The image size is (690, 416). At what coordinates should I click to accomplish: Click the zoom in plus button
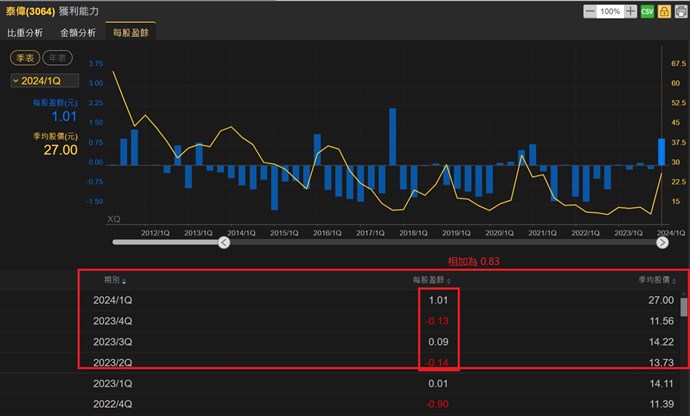(x=630, y=11)
